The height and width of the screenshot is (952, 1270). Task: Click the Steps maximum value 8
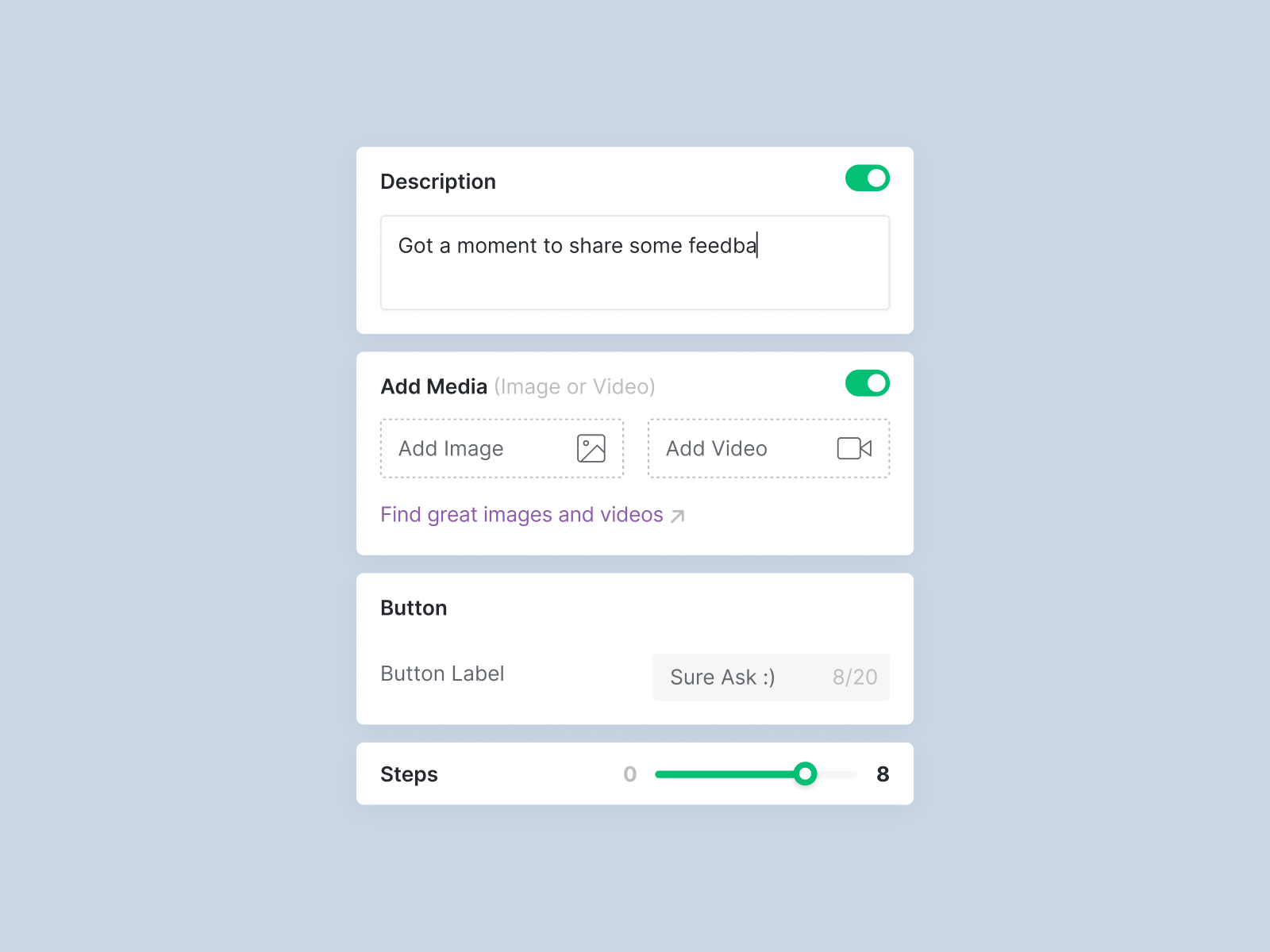(x=882, y=774)
